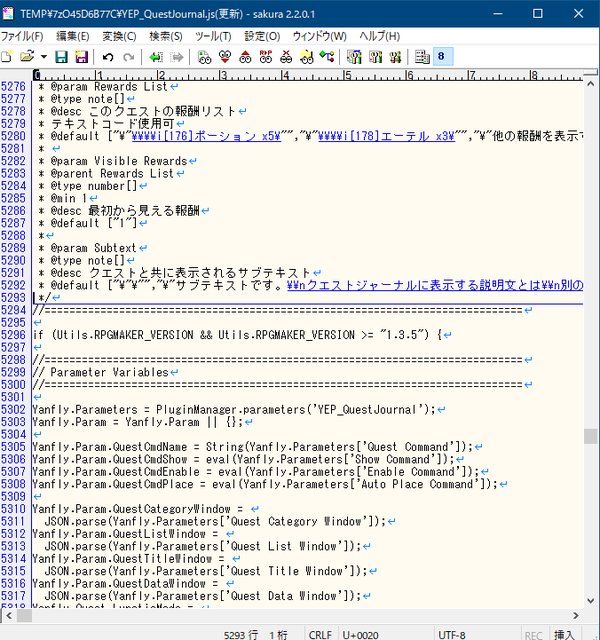
Task: Open Grep search folder binoculars icon
Action: coord(307,57)
